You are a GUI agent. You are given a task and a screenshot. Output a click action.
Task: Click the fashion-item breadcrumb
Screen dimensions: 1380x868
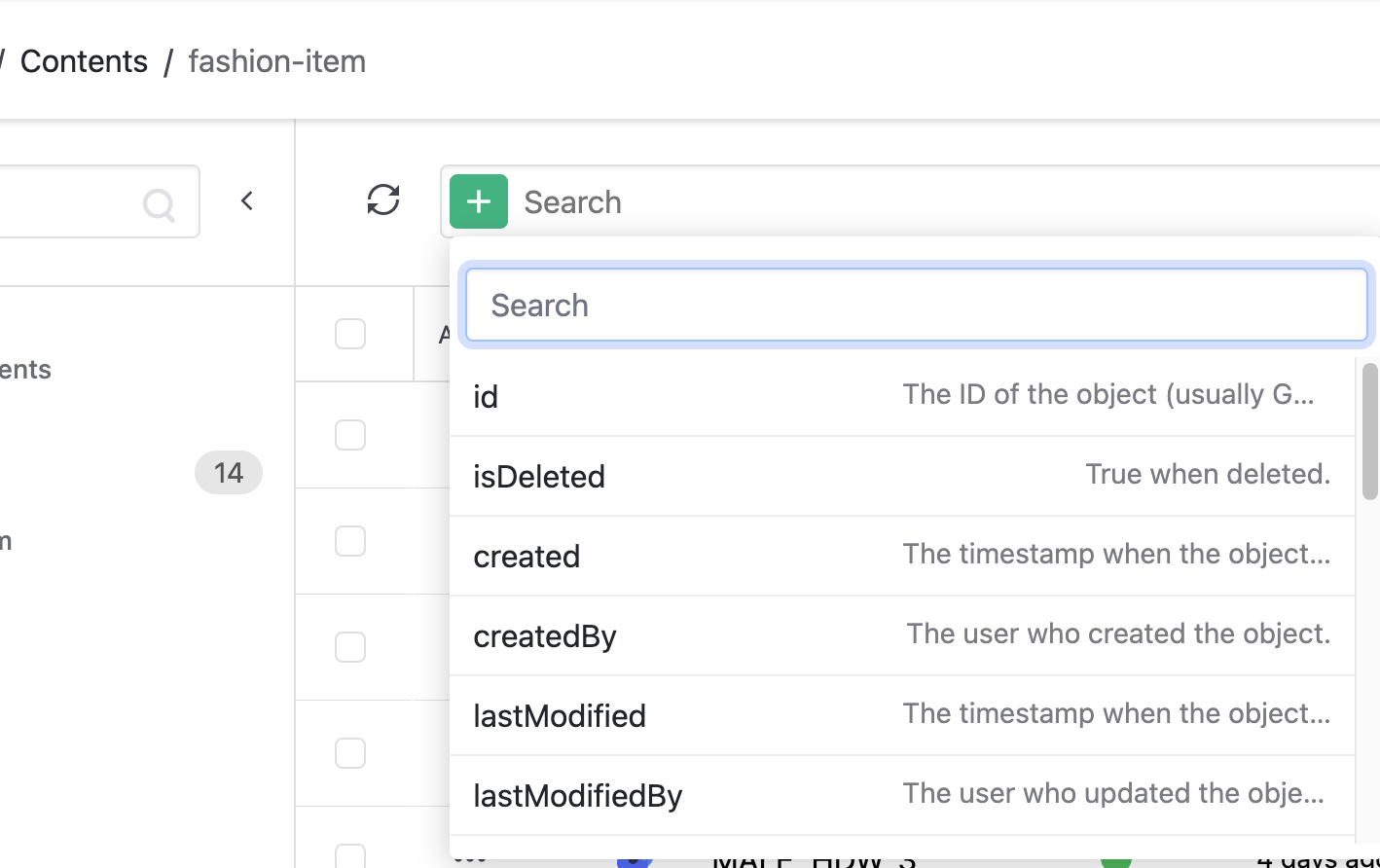(277, 61)
